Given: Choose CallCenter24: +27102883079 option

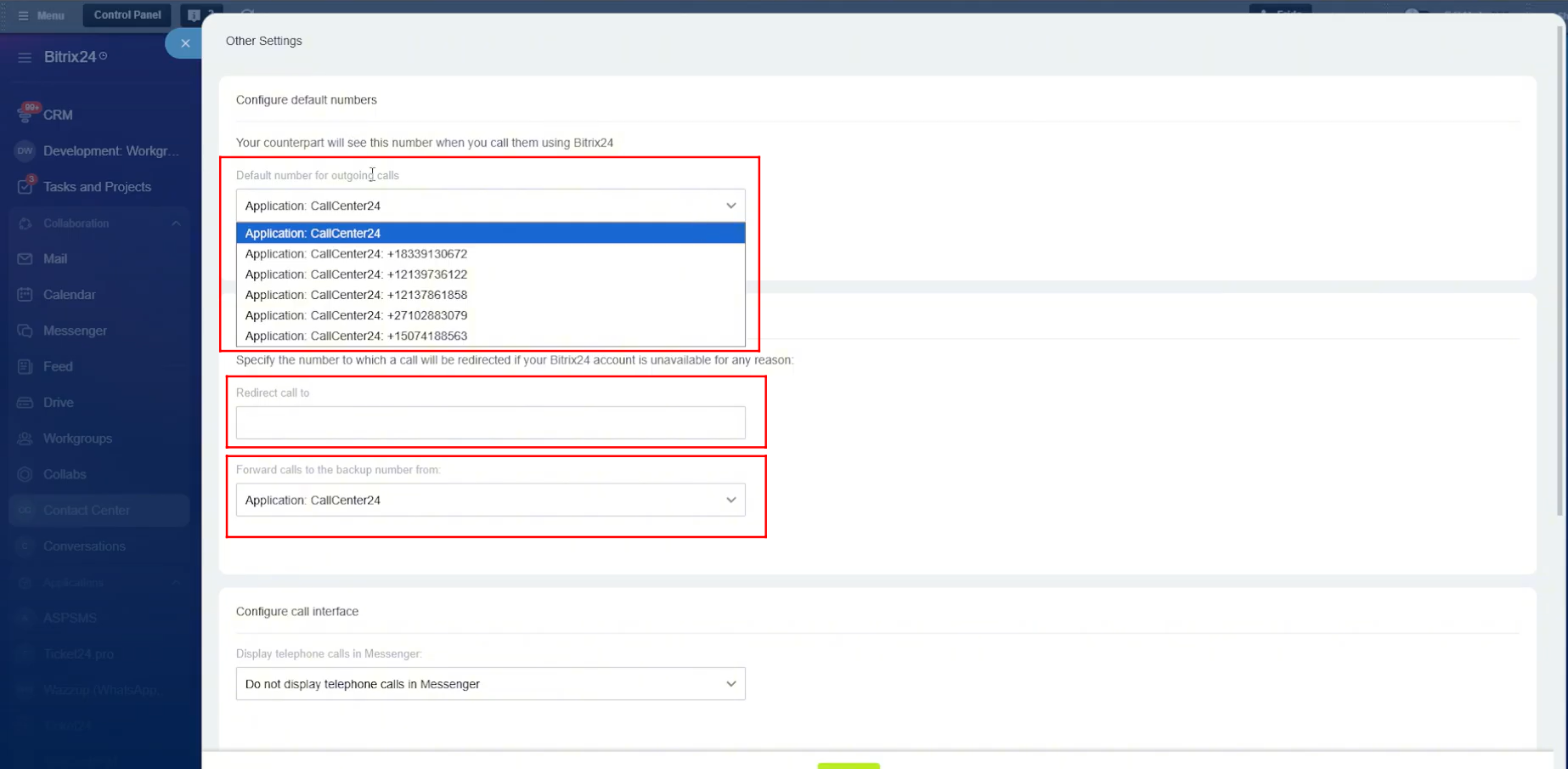Looking at the screenshot, I should point(356,315).
